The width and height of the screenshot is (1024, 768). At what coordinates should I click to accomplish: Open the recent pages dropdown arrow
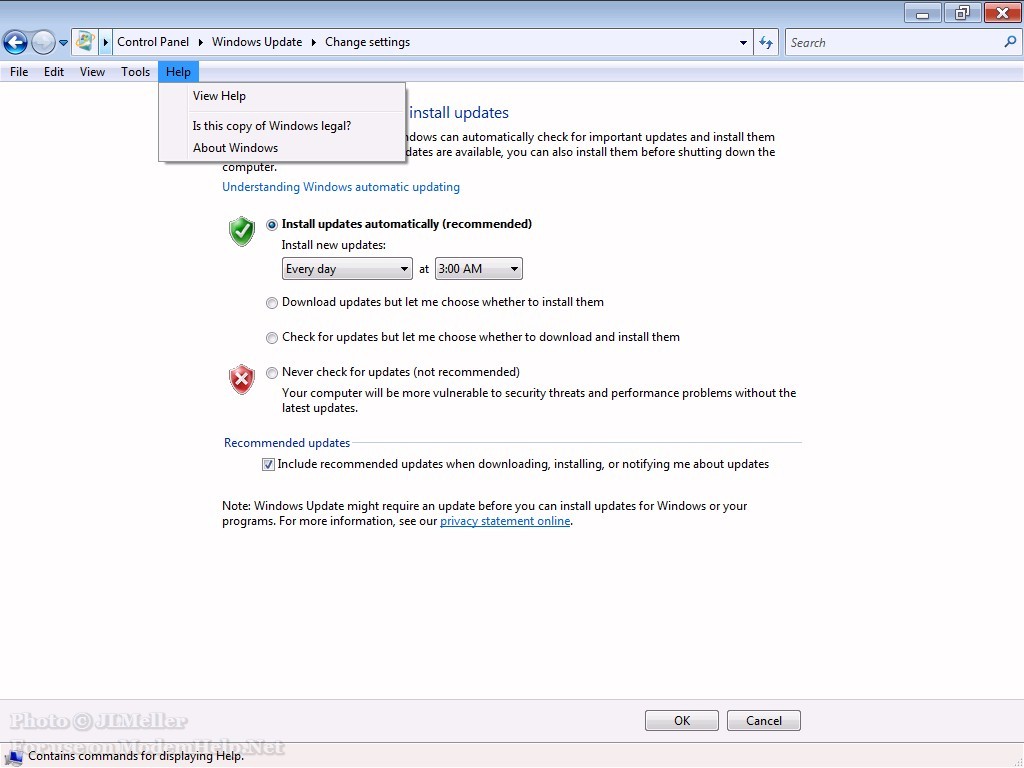tap(63, 43)
